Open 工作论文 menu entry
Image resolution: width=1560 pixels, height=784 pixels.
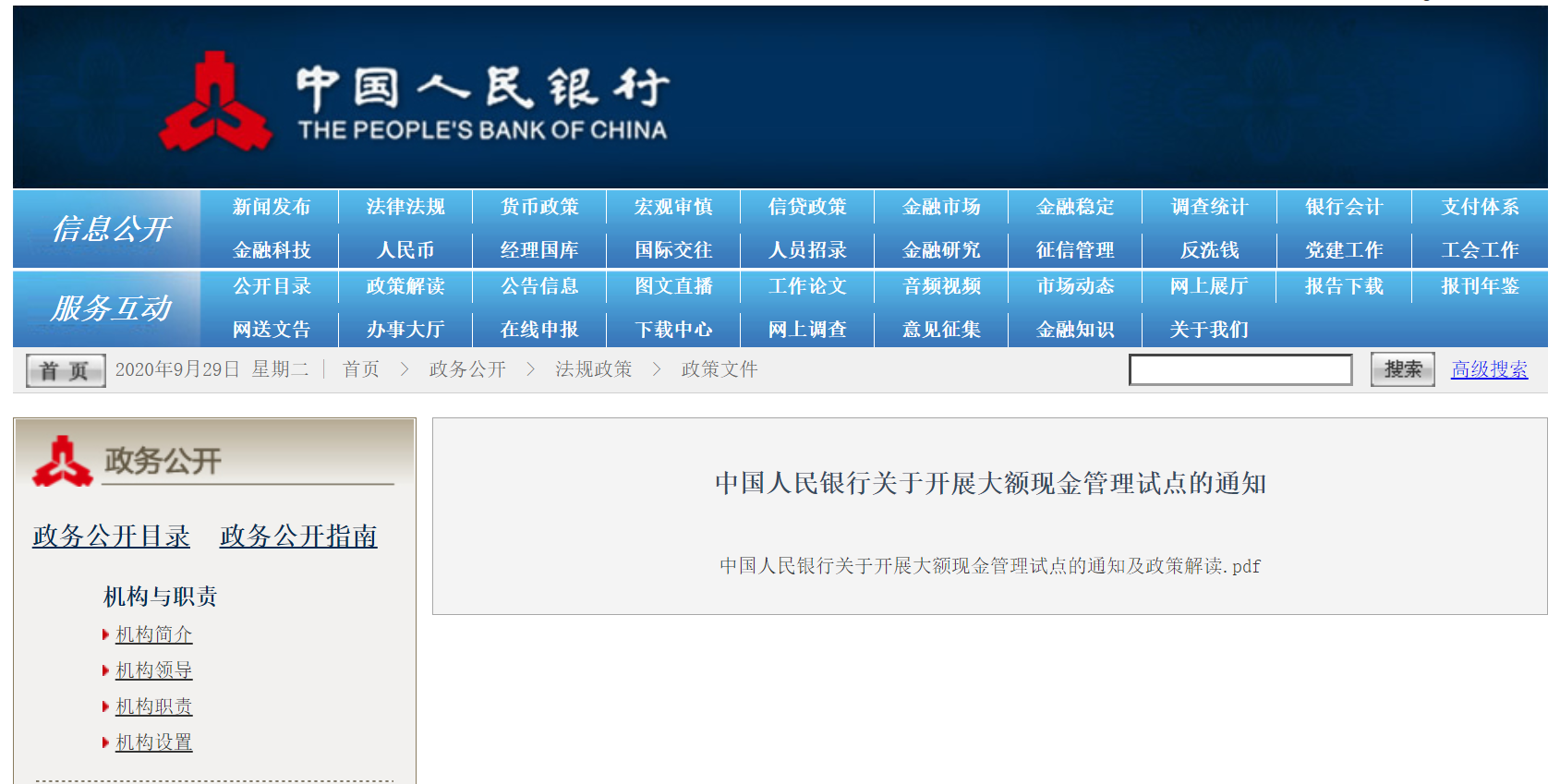(807, 286)
